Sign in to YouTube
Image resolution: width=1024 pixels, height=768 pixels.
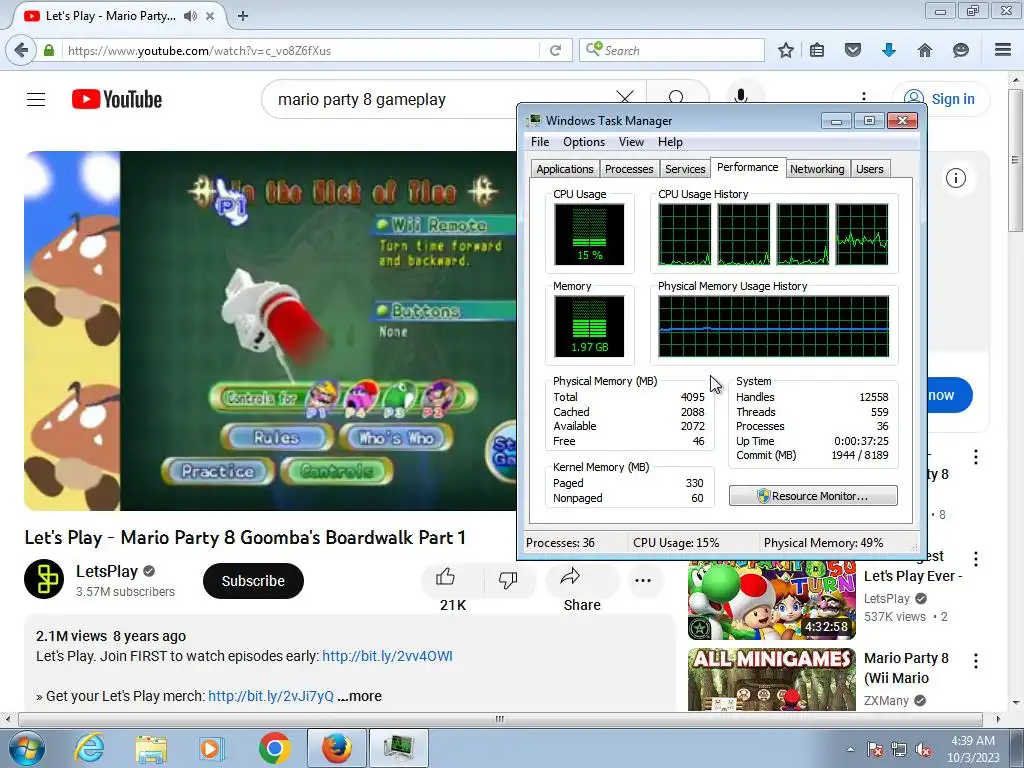click(x=940, y=99)
